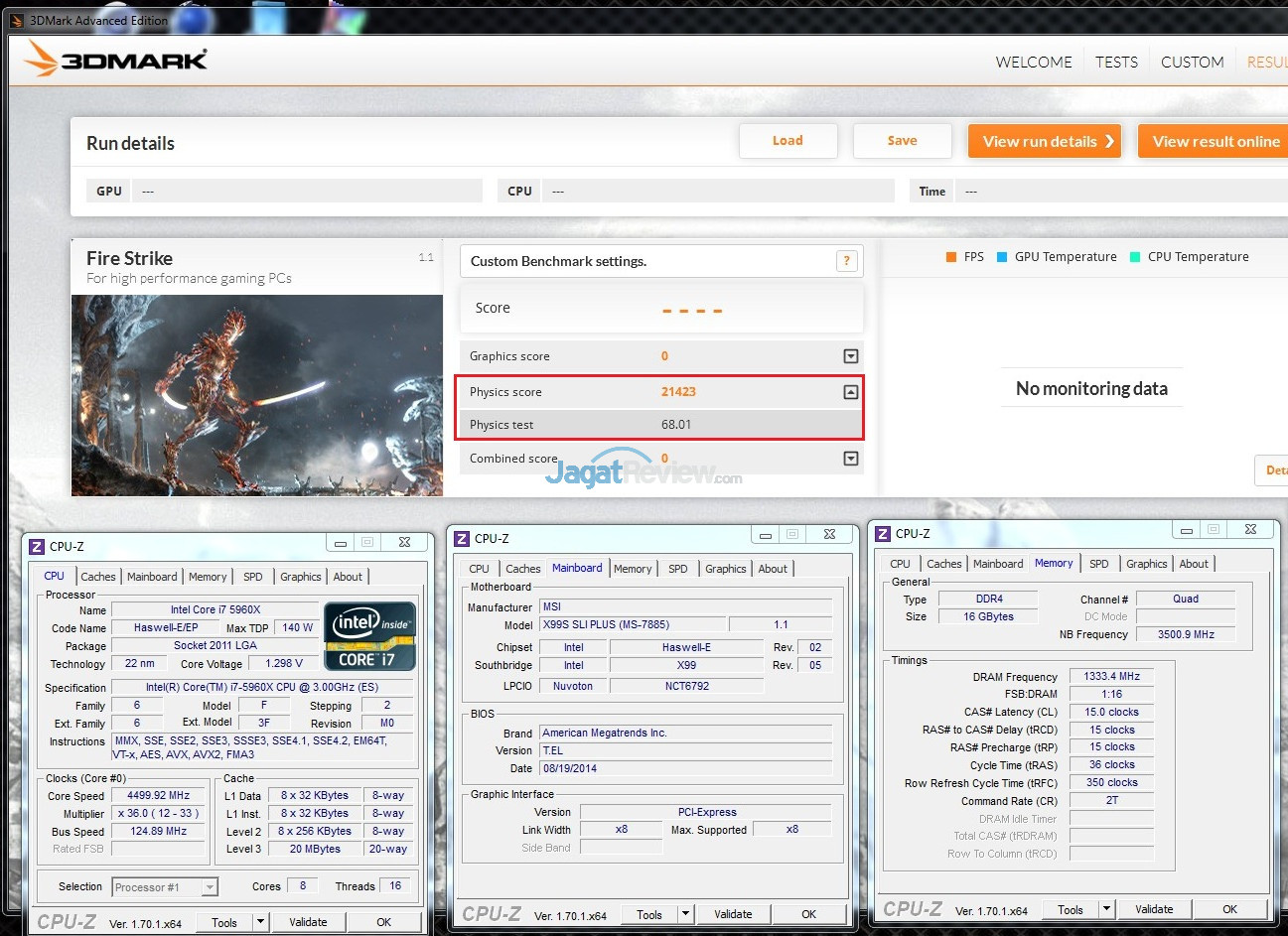The image size is (1288, 936).
Task: Expand the Combined score row
Action: tap(850, 459)
